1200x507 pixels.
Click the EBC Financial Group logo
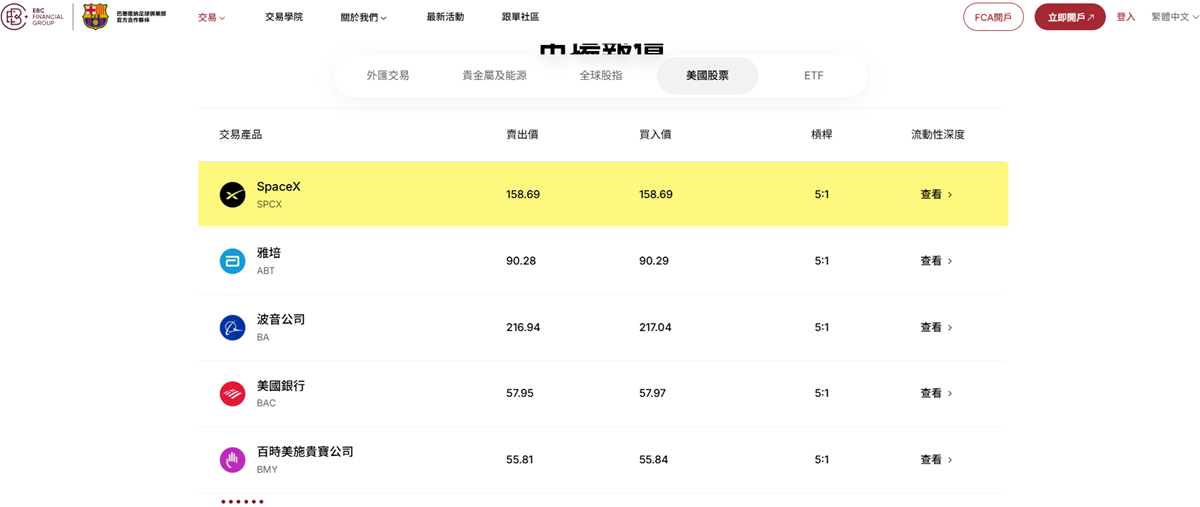click(33, 16)
